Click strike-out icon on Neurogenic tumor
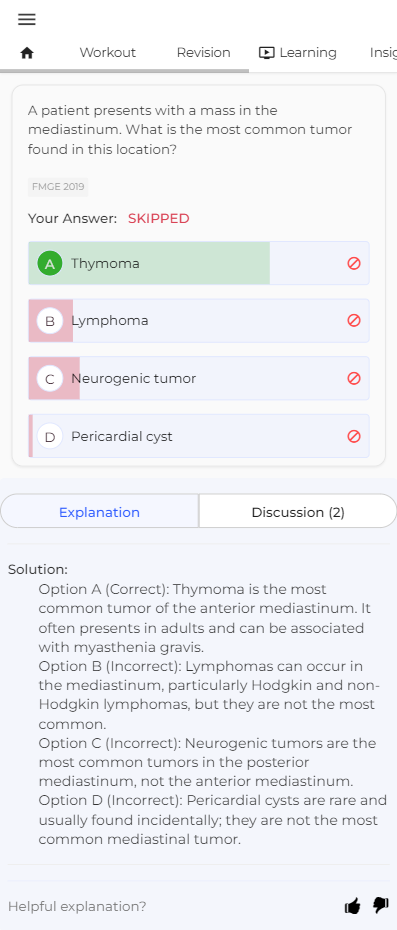This screenshot has height=930, width=397. click(354, 378)
